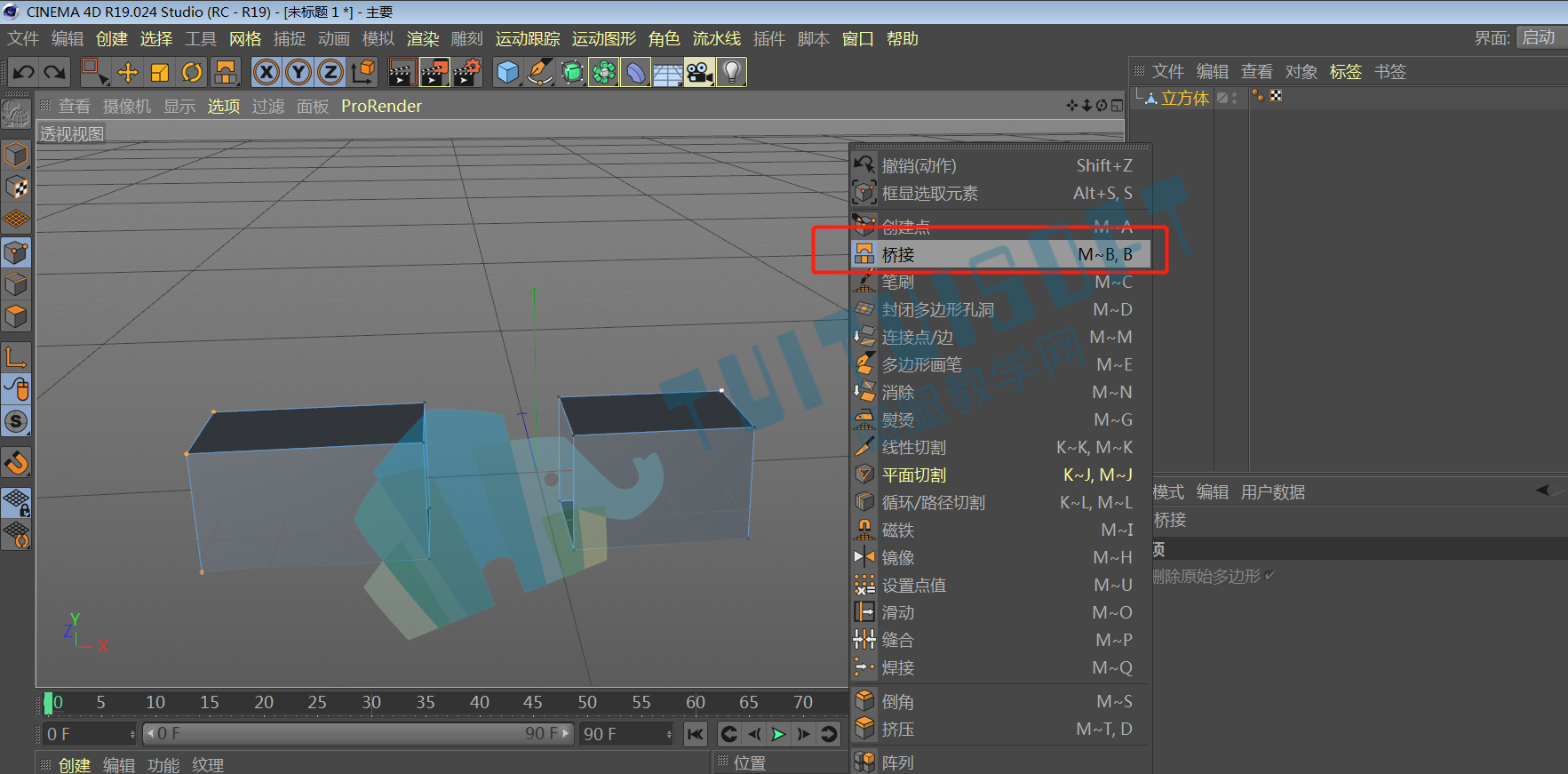
Task: Toggle the 删除原始多边形 checkbox
Action: (x=1270, y=576)
